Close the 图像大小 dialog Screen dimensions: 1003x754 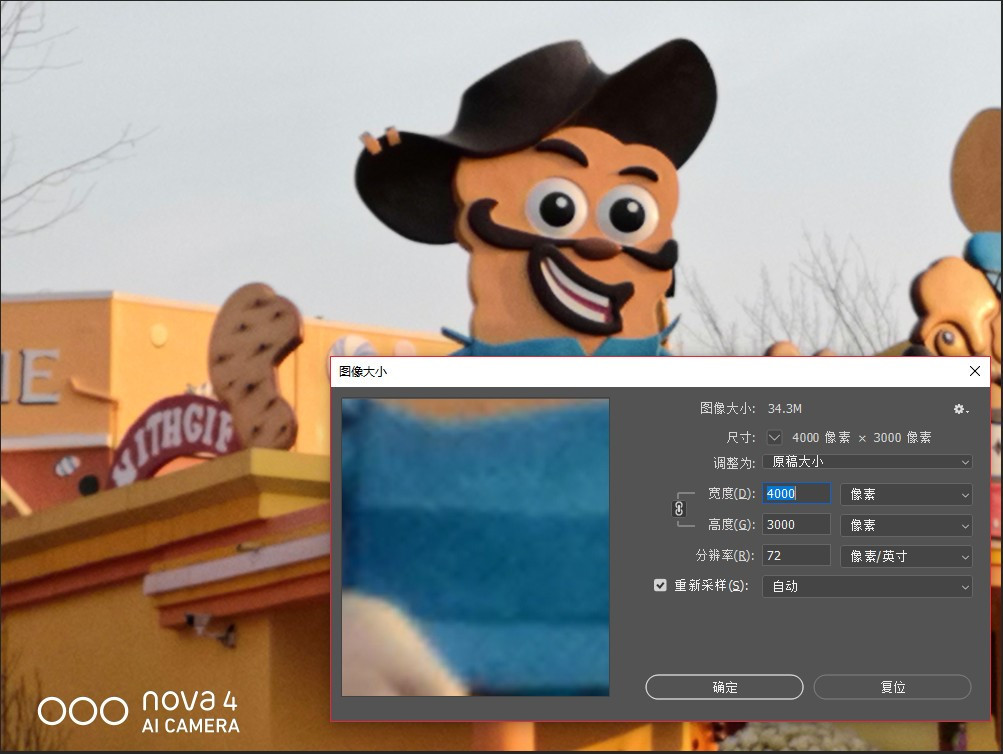(x=975, y=371)
